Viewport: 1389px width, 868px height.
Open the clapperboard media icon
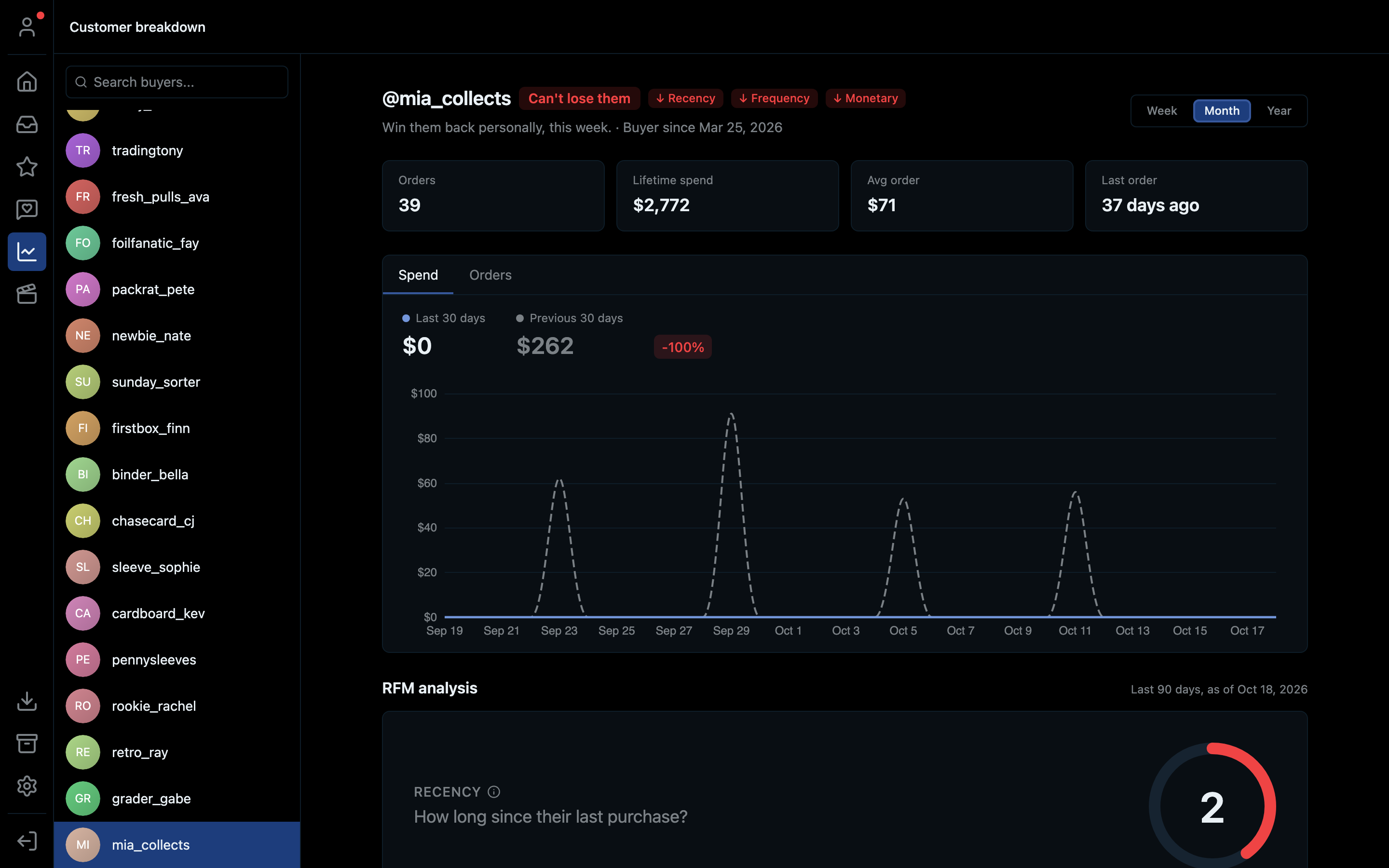(x=27, y=294)
